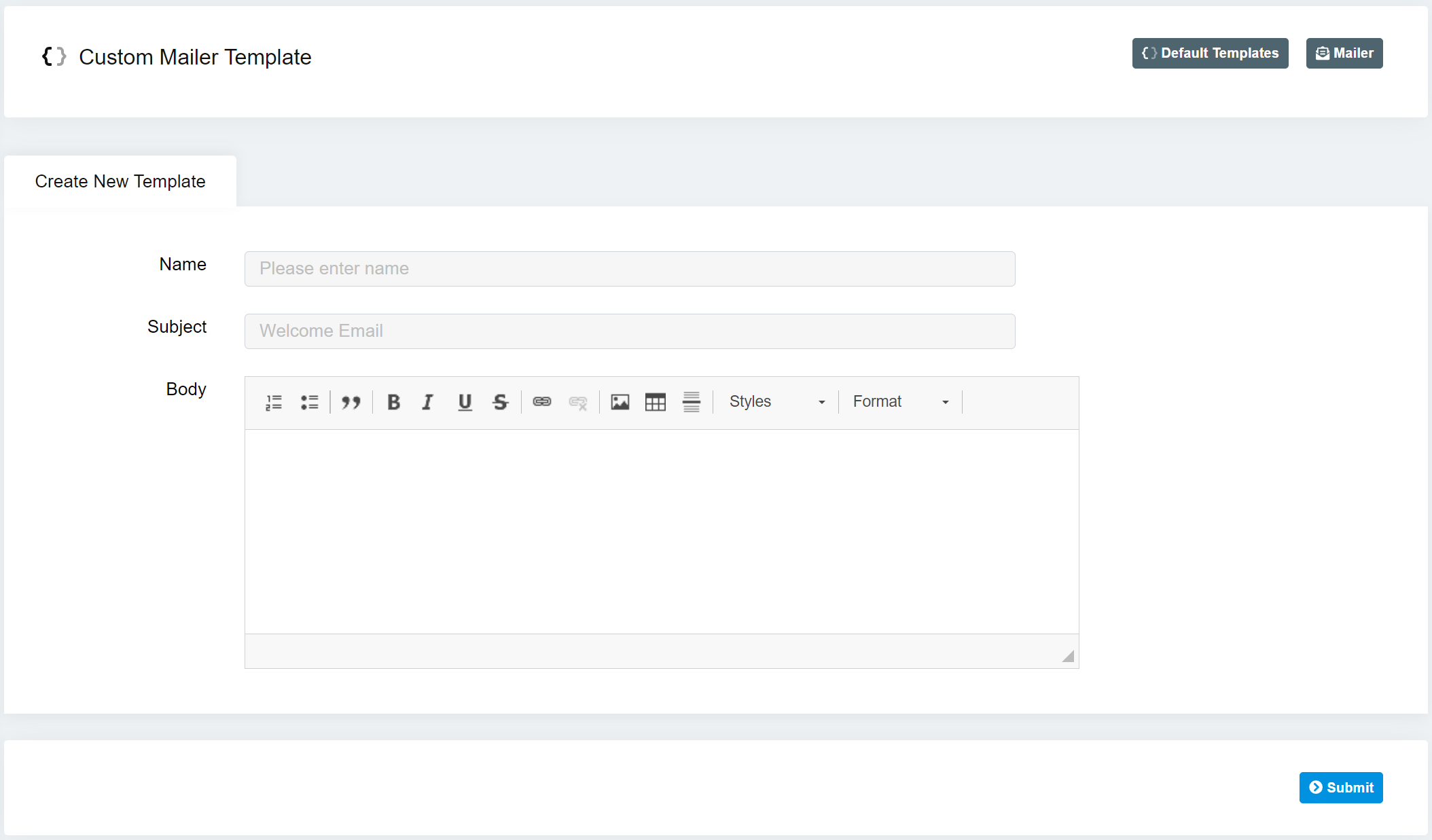Toggle italic text formatting
Image resolution: width=1432 pixels, height=840 pixels.
(x=428, y=402)
